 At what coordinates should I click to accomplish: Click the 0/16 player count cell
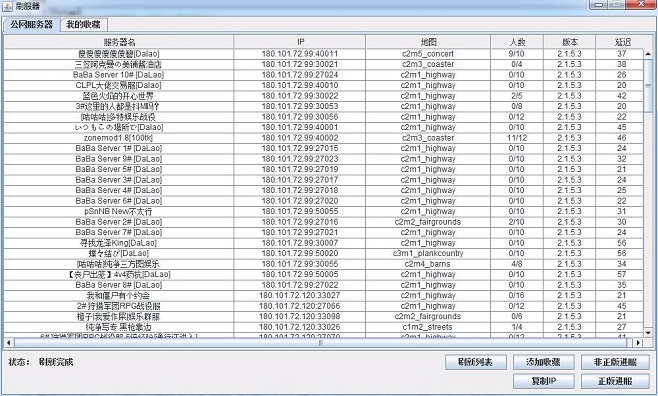coord(517,295)
